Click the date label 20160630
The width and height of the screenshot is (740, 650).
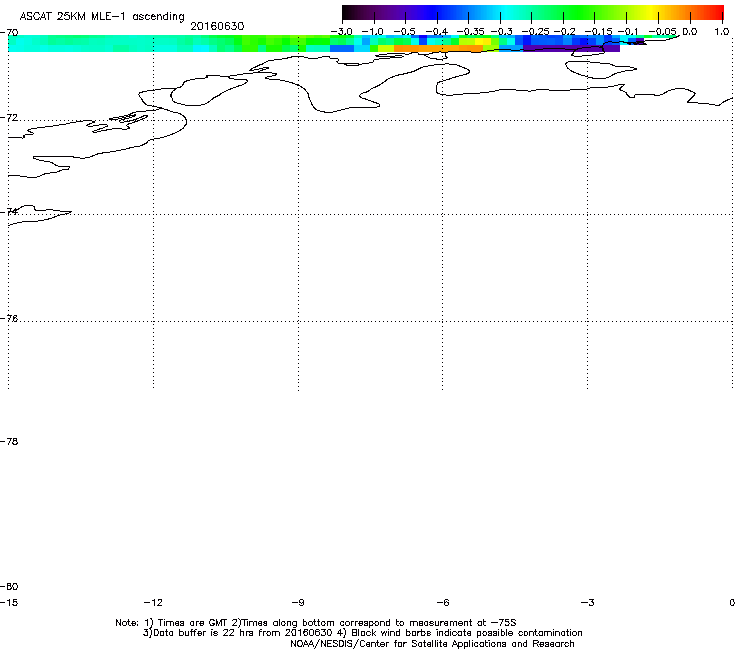(x=217, y=26)
